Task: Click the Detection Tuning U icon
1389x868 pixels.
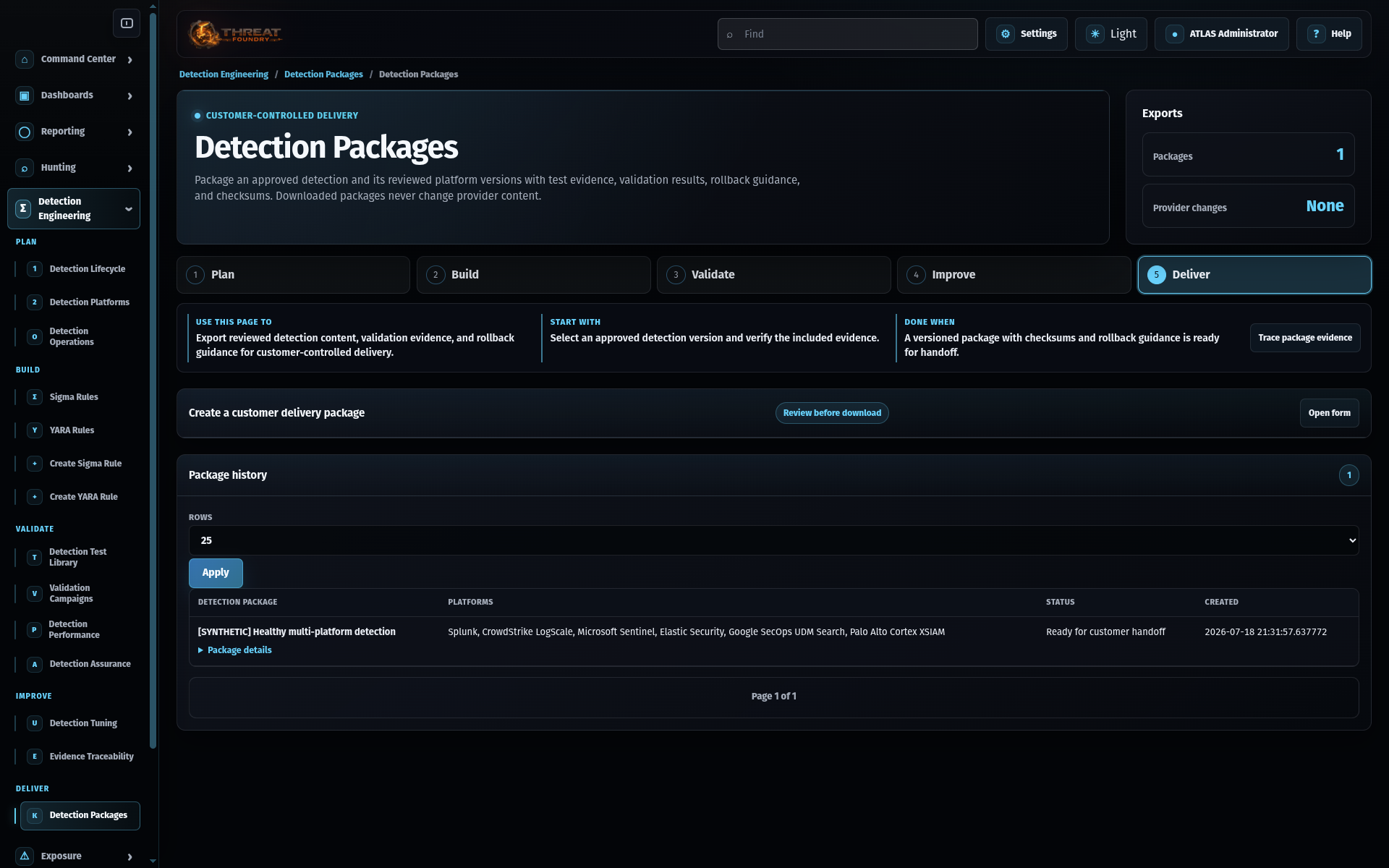Action: point(35,723)
